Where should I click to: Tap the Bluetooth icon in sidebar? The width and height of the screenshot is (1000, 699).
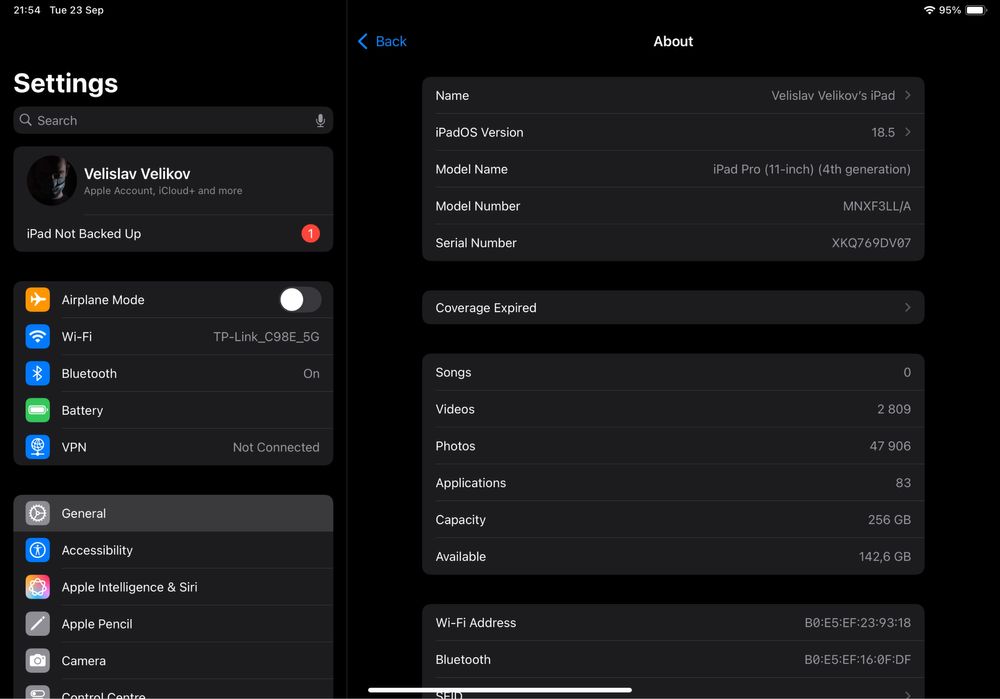(38, 373)
